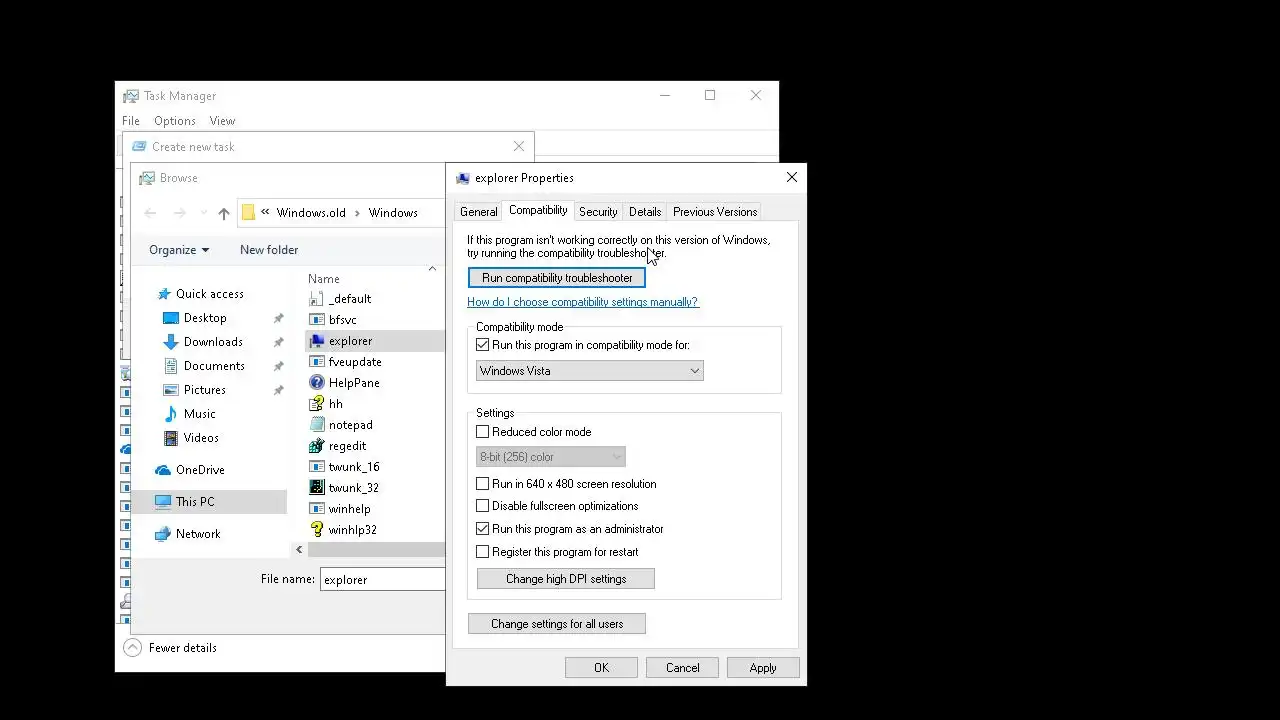Expand hidden breadcrumb path chevrons
The width and height of the screenshot is (1280, 720).
pyautogui.click(x=265, y=213)
